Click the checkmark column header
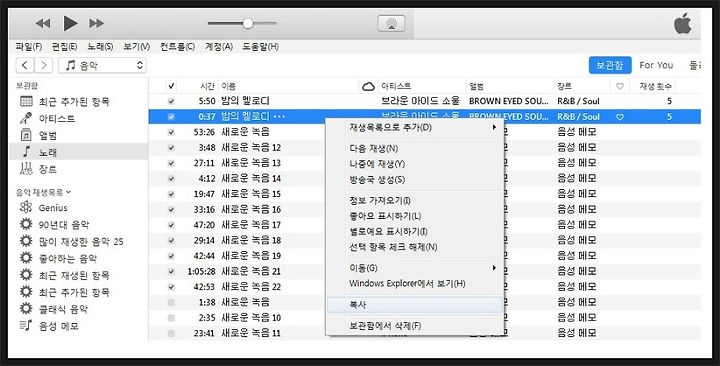 (x=171, y=86)
